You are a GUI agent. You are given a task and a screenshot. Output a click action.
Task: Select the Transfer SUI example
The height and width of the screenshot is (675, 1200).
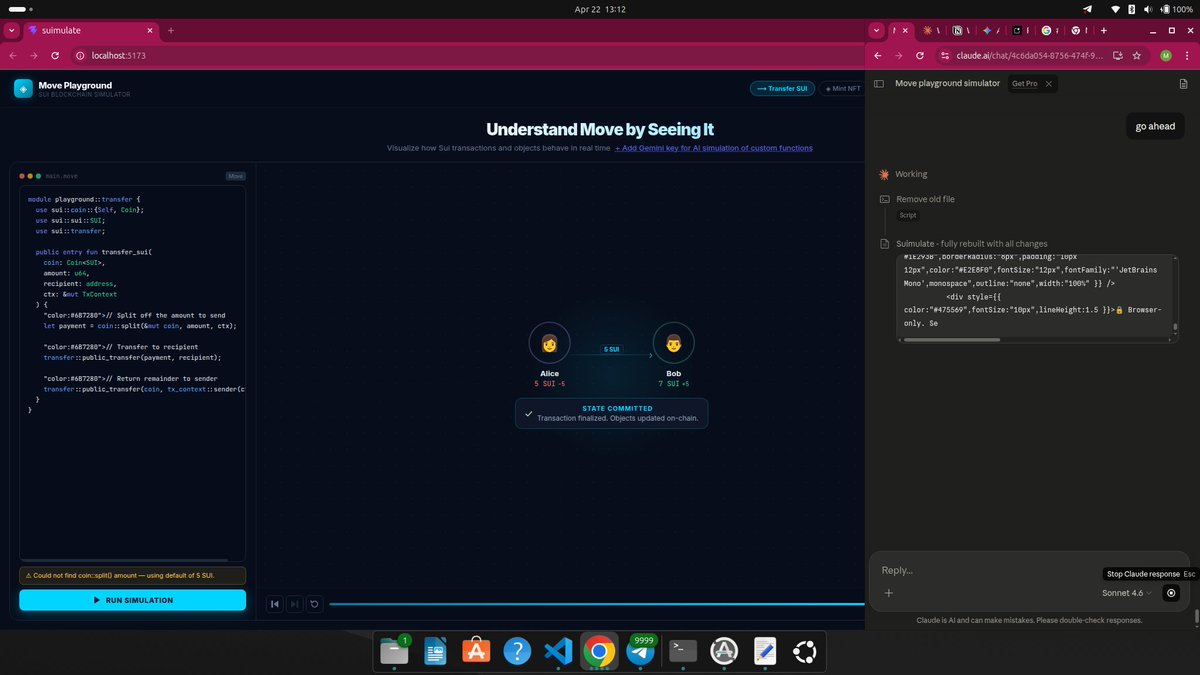(783, 88)
